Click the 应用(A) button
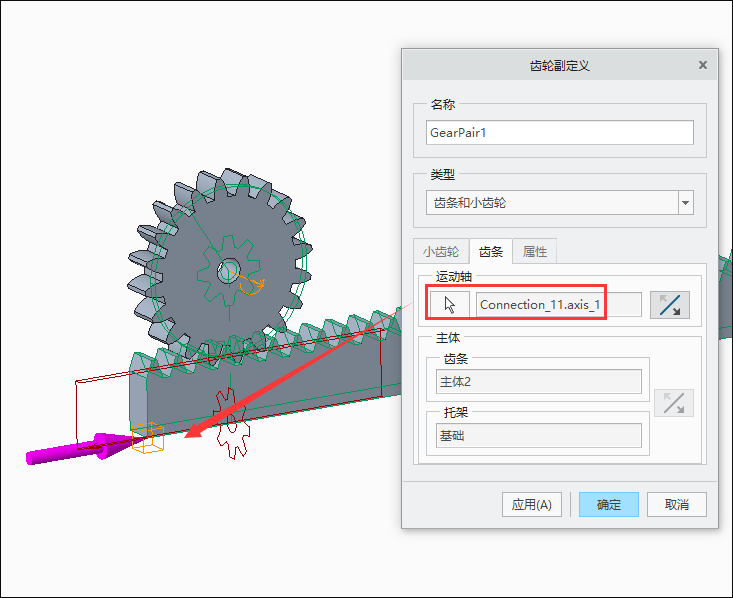Viewport: 733px width, 598px height. pyautogui.click(x=532, y=504)
